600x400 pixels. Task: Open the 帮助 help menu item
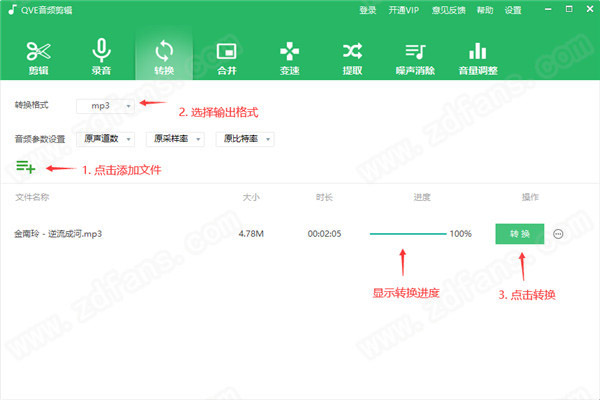[x=485, y=10]
